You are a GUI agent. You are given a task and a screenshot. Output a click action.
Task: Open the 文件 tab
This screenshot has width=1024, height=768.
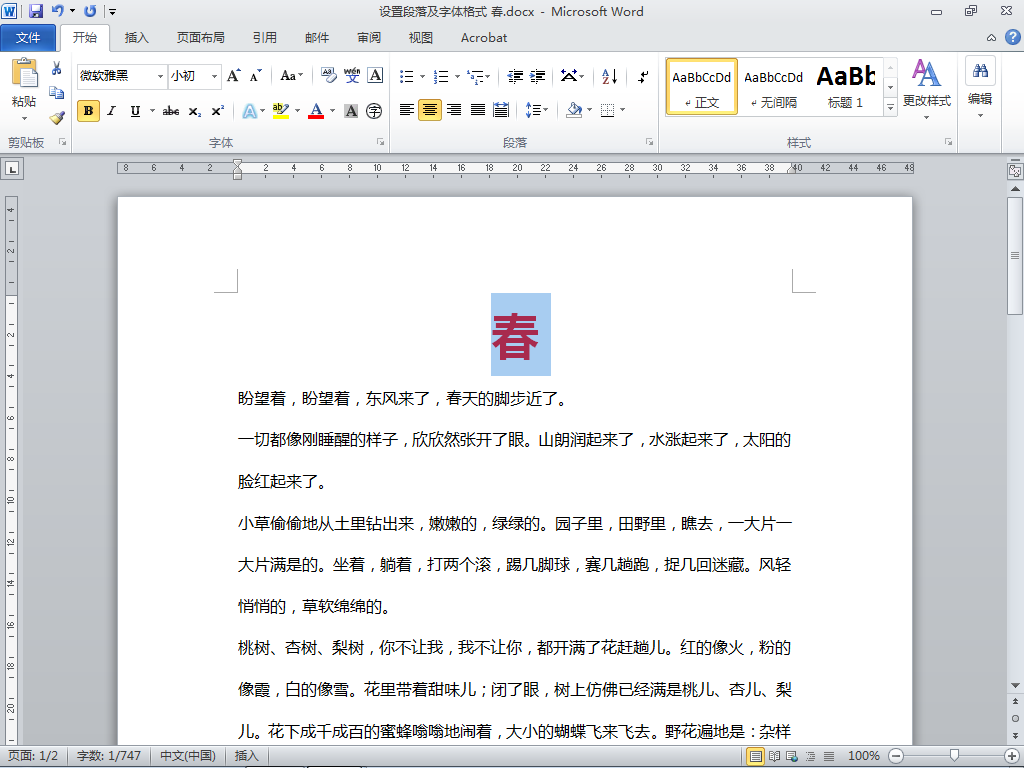coord(28,38)
